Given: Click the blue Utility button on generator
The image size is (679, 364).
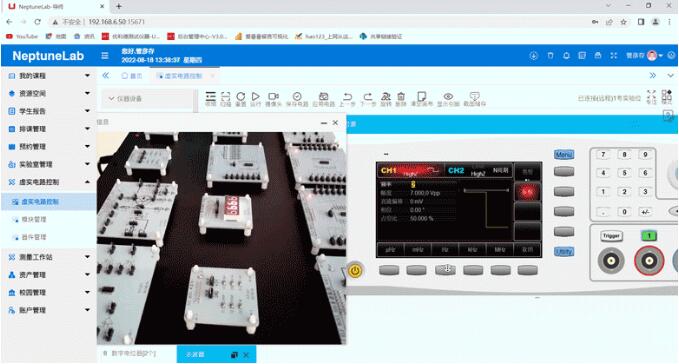Looking at the screenshot, I should (x=564, y=251).
